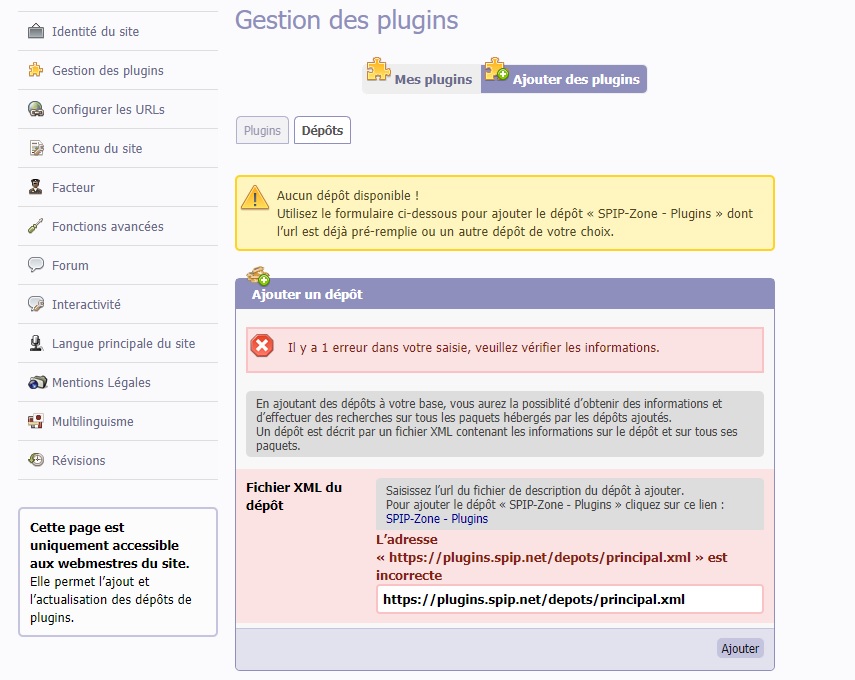The height and width of the screenshot is (680, 855).
Task: Click the yellow warning triangle icon
Action: click(255, 197)
